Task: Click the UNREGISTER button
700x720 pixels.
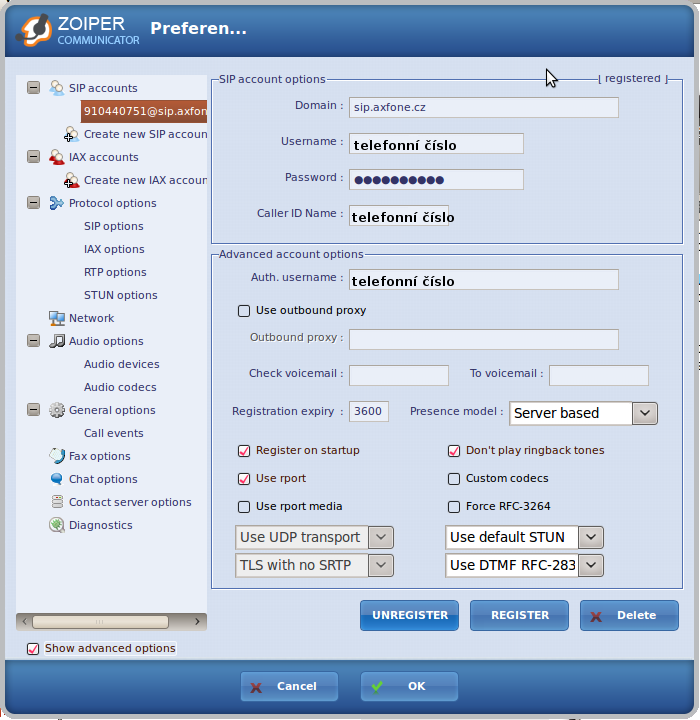Action: pyautogui.click(x=409, y=615)
